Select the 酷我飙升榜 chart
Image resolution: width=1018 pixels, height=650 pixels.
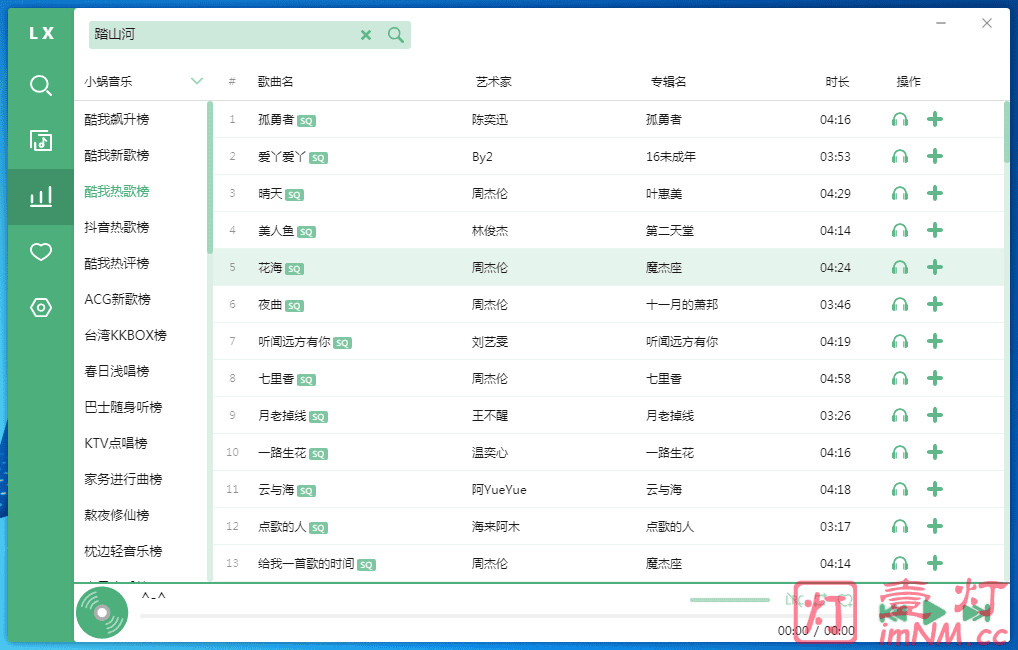click(117, 120)
